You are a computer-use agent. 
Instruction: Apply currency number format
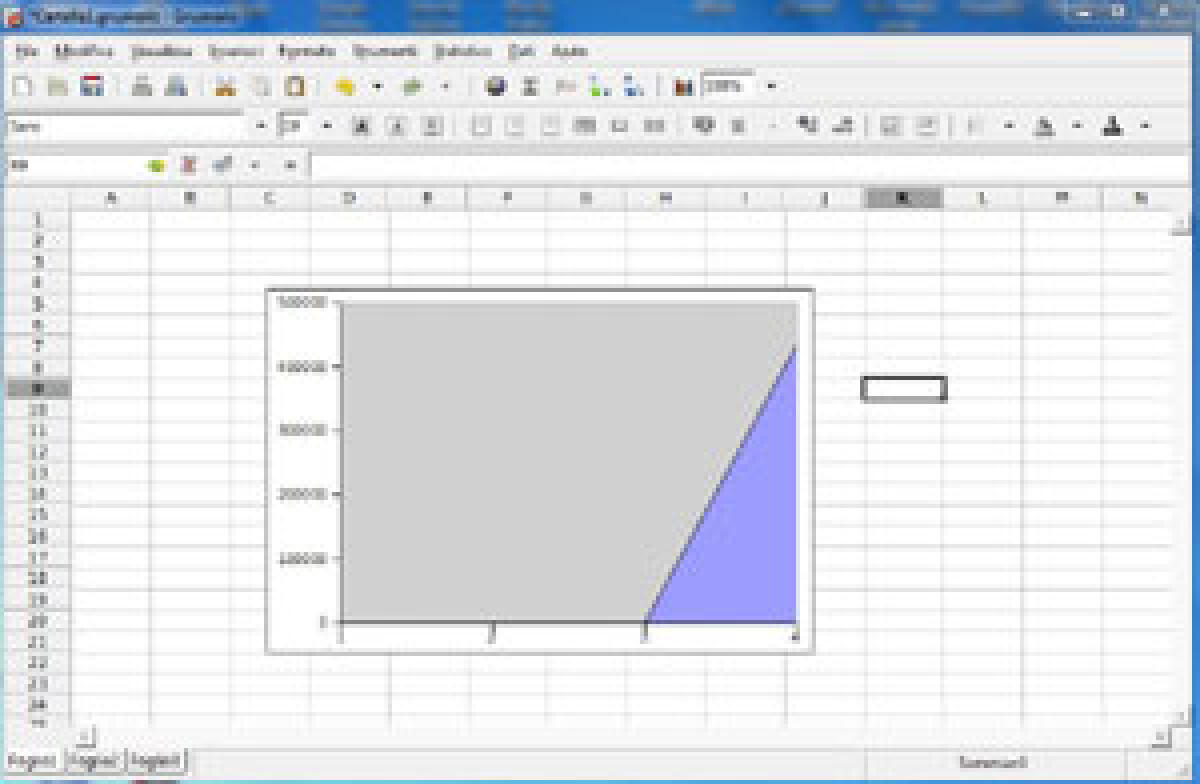[x=704, y=126]
